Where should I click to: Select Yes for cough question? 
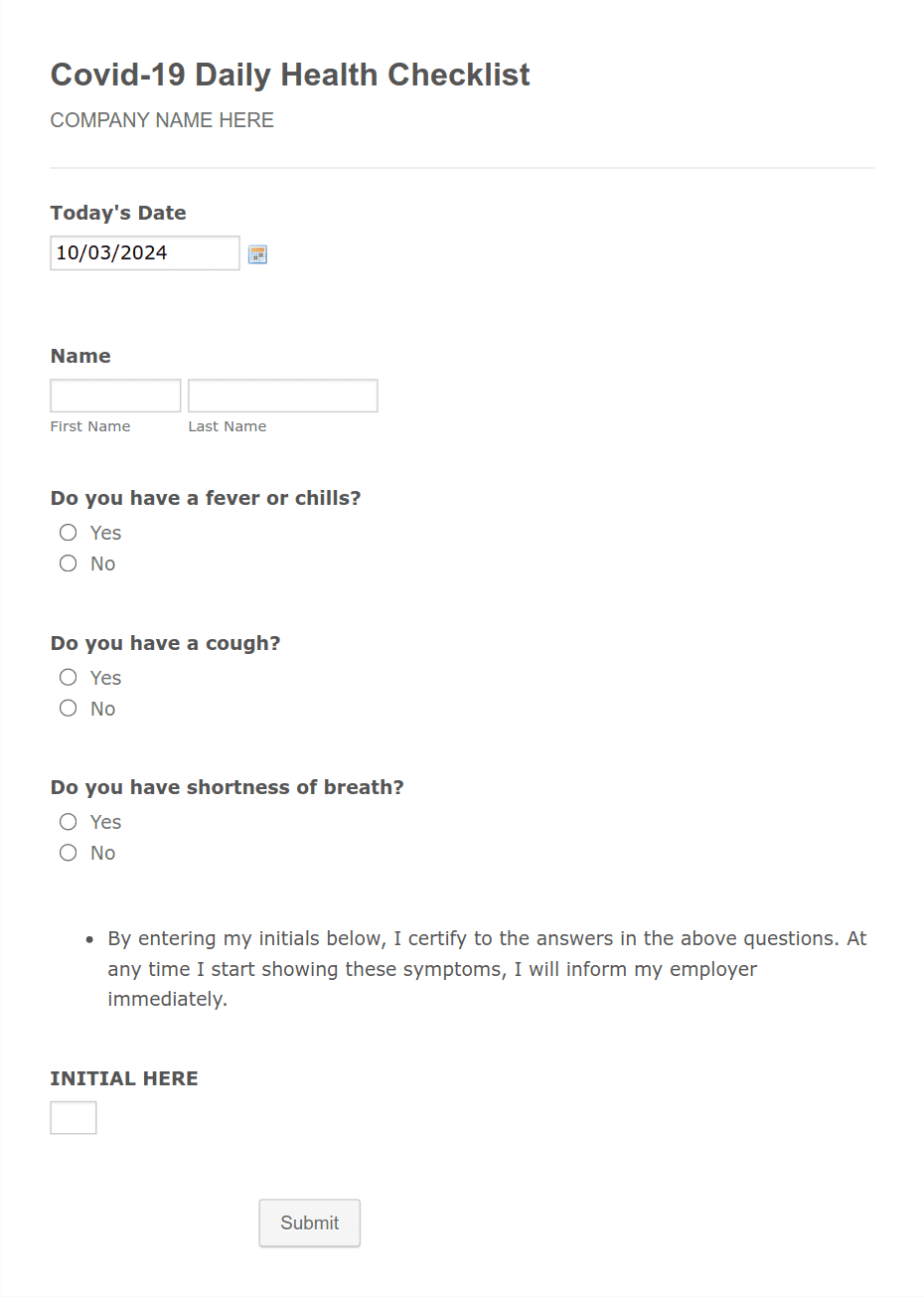68,677
